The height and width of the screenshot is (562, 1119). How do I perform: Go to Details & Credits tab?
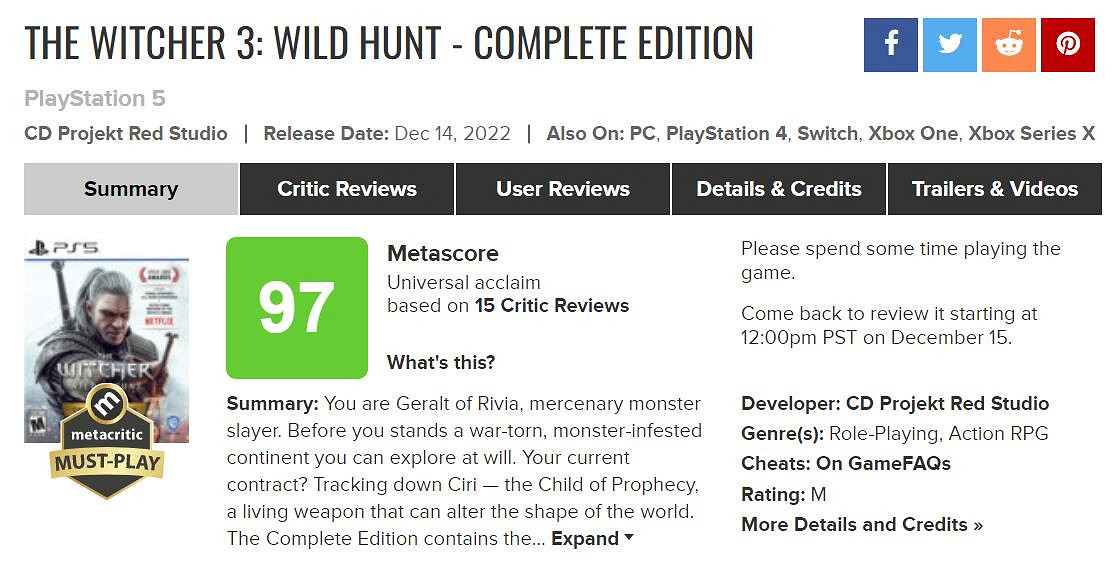(x=779, y=189)
